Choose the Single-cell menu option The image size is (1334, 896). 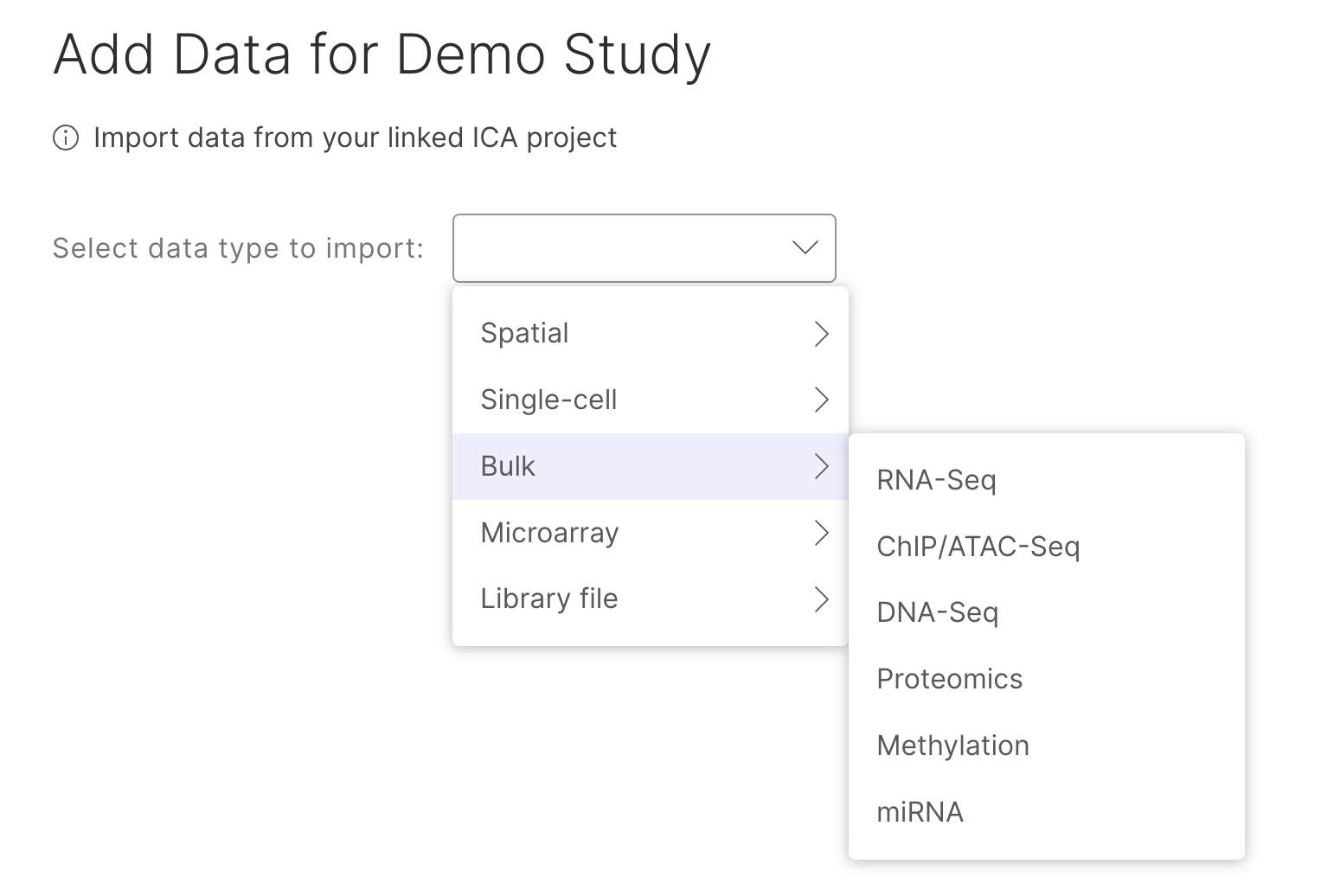(548, 400)
